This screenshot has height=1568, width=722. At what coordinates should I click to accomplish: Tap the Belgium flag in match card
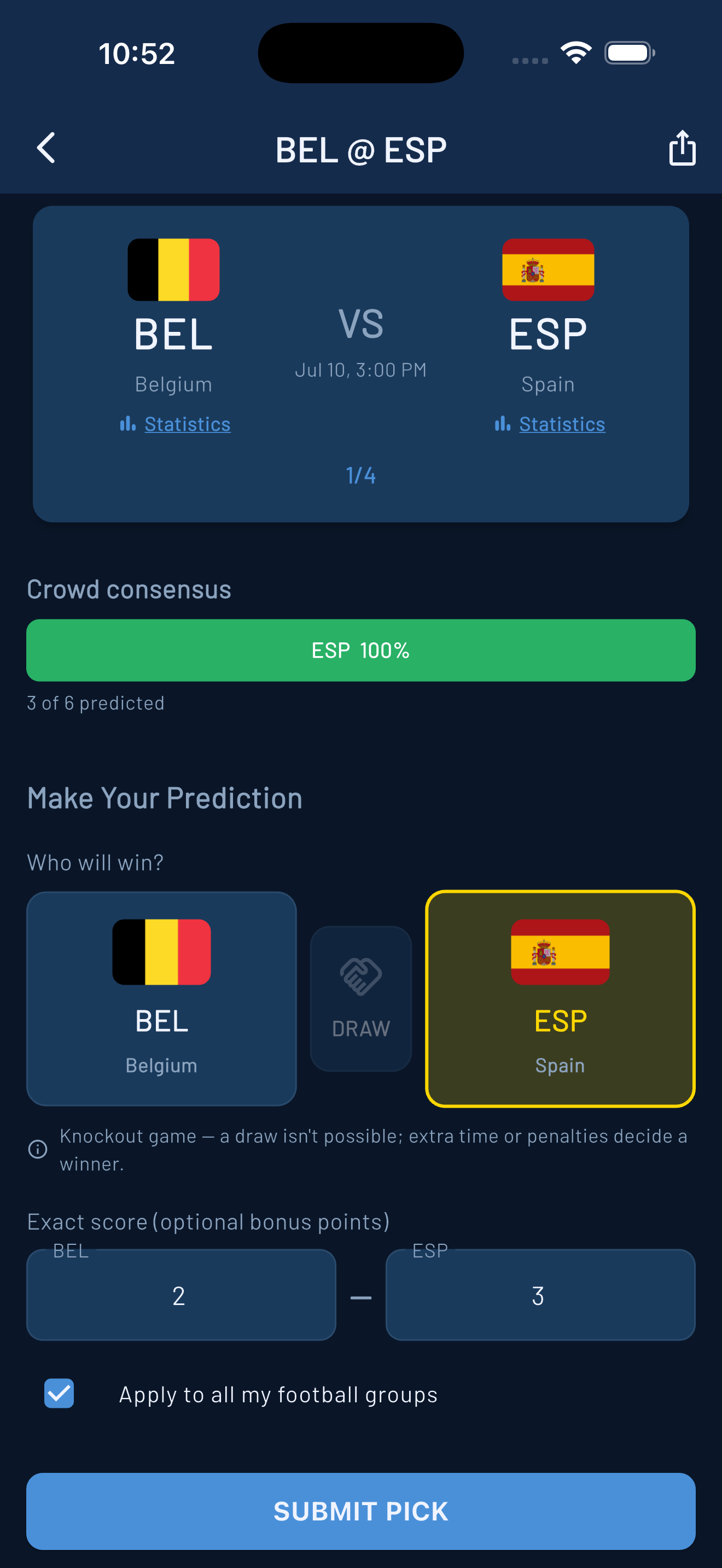(173, 270)
